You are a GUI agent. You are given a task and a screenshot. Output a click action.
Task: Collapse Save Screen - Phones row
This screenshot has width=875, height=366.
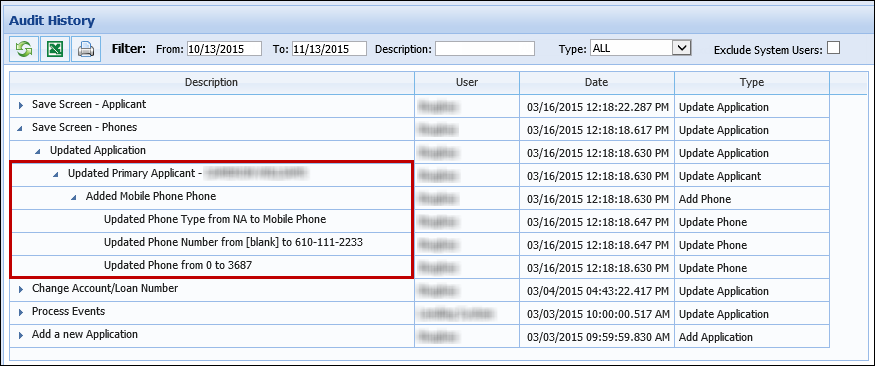click(x=21, y=128)
